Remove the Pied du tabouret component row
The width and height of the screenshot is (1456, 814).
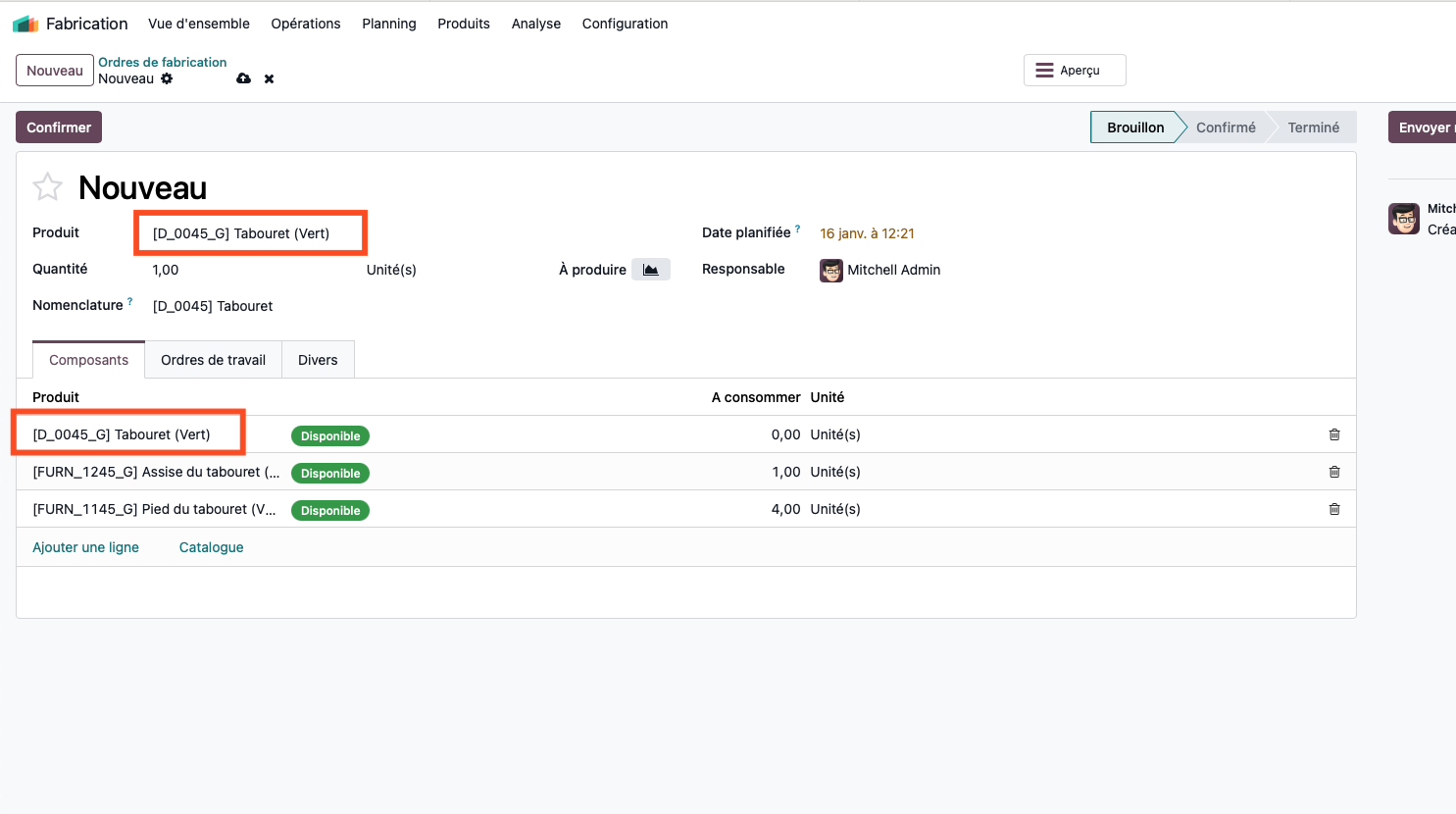click(1333, 509)
